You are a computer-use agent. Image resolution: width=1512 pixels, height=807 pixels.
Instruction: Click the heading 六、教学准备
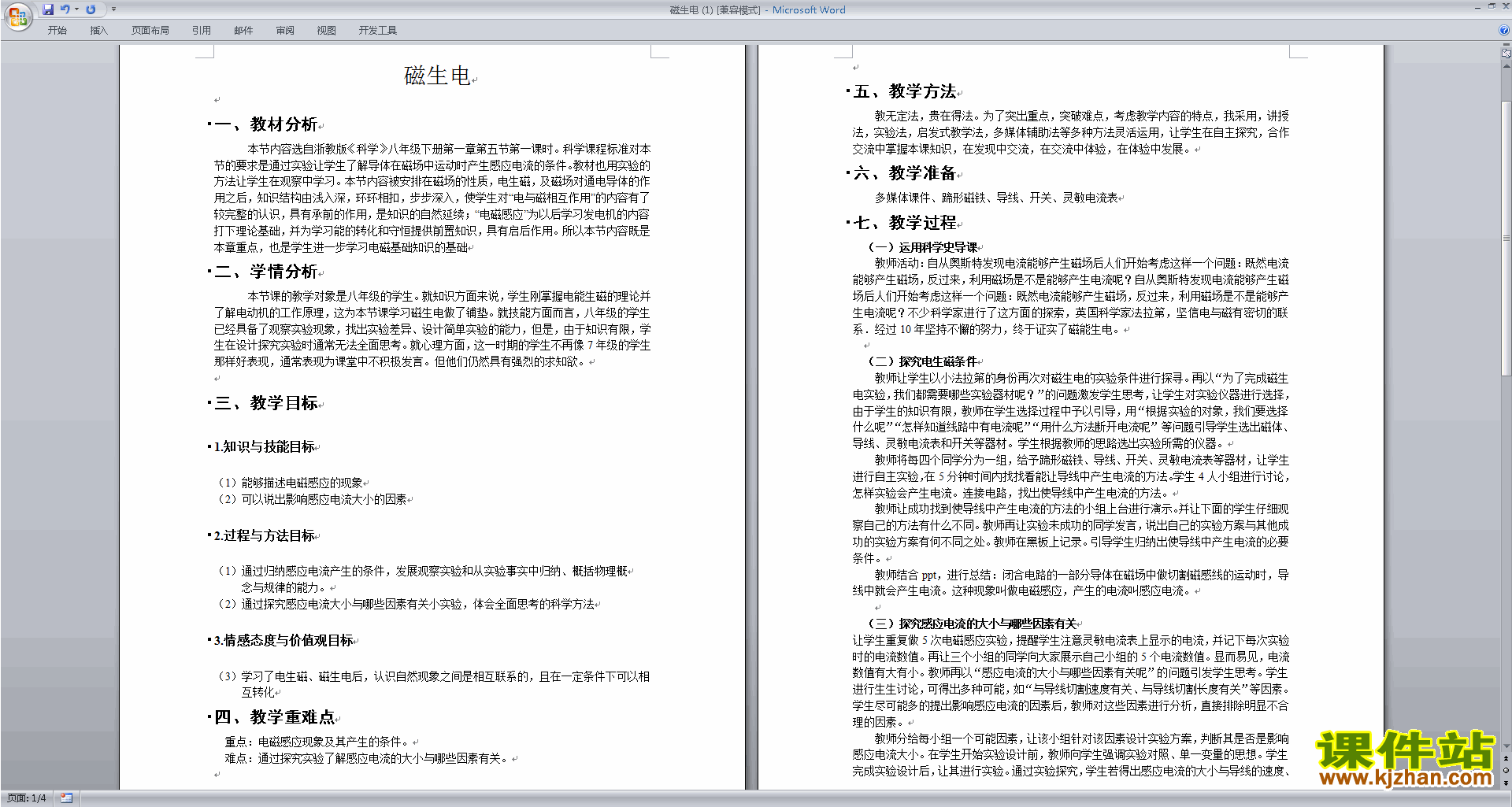tap(905, 173)
